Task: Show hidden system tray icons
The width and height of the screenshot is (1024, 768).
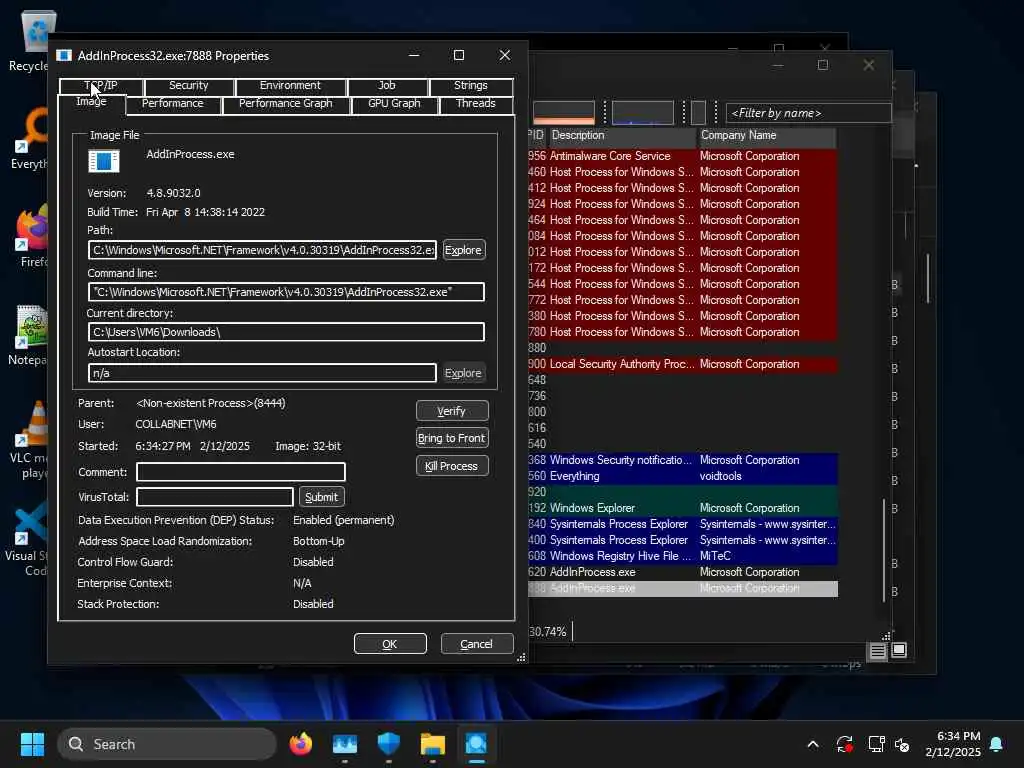Action: 813,744
